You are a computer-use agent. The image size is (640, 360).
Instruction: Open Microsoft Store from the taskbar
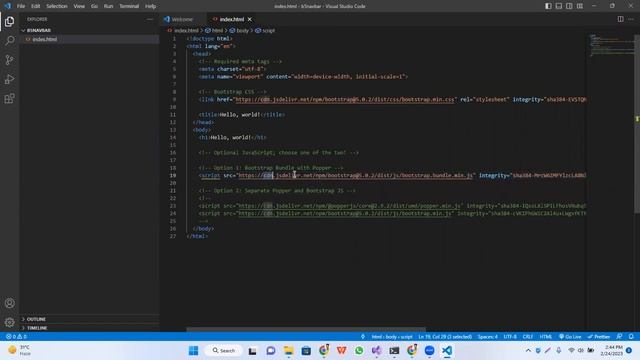tap(306, 351)
